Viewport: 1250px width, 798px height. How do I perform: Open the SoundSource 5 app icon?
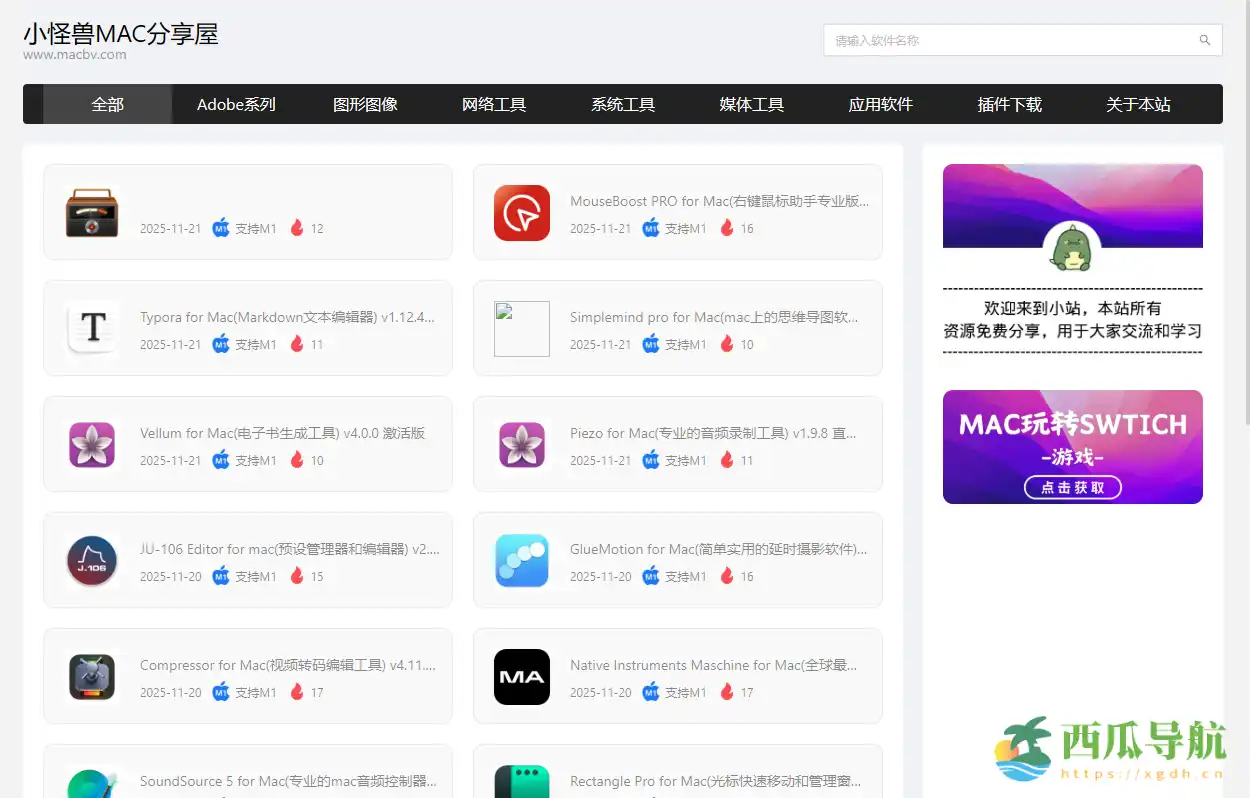click(x=91, y=780)
